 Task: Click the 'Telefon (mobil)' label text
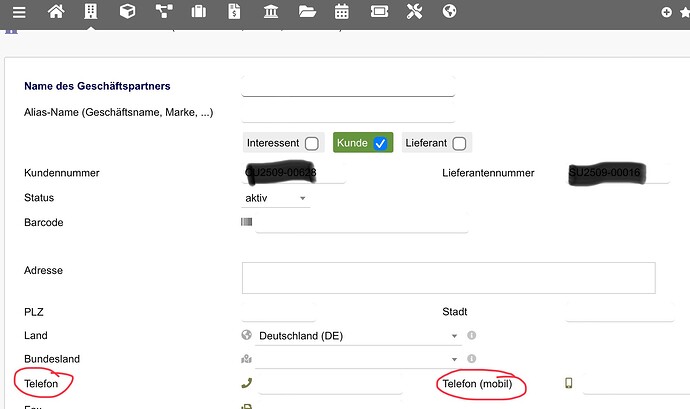477,384
